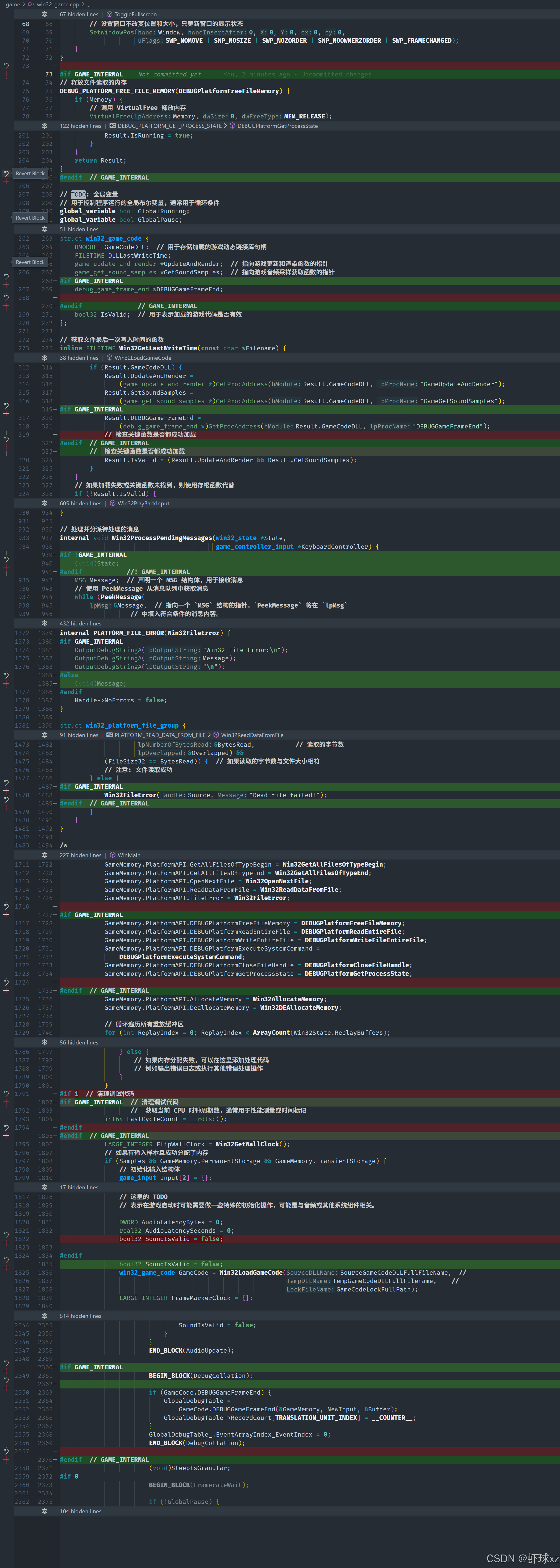
Task: Click the unfold icon beside 122 hidden lines
Action: point(44,126)
